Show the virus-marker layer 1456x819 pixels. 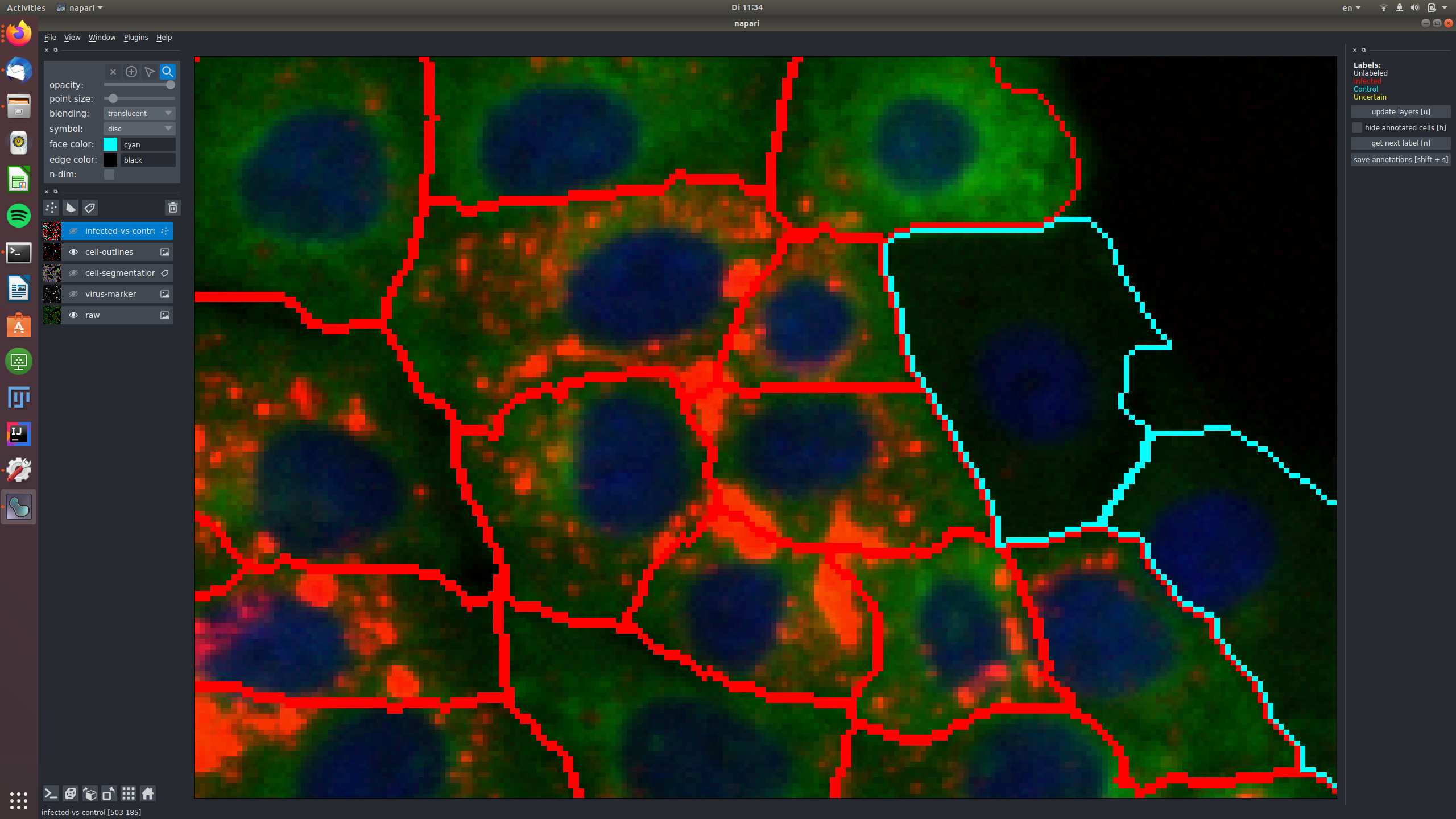(x=73, y=294)
